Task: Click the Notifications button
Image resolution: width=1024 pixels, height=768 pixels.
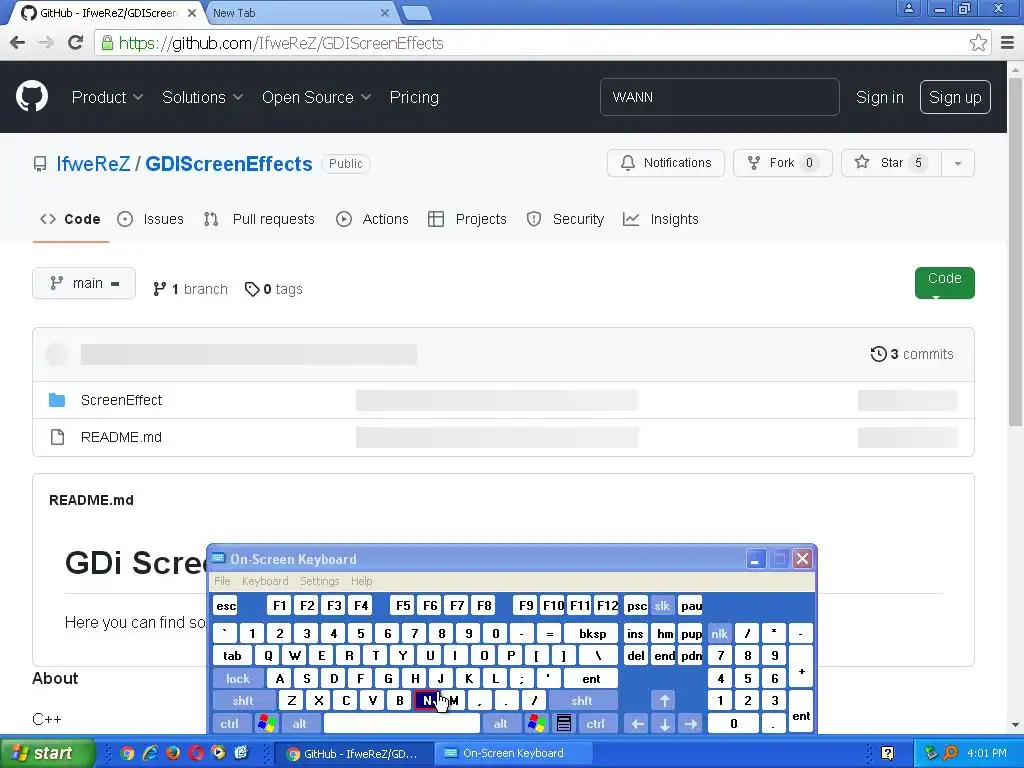Action: coord(665,163)
